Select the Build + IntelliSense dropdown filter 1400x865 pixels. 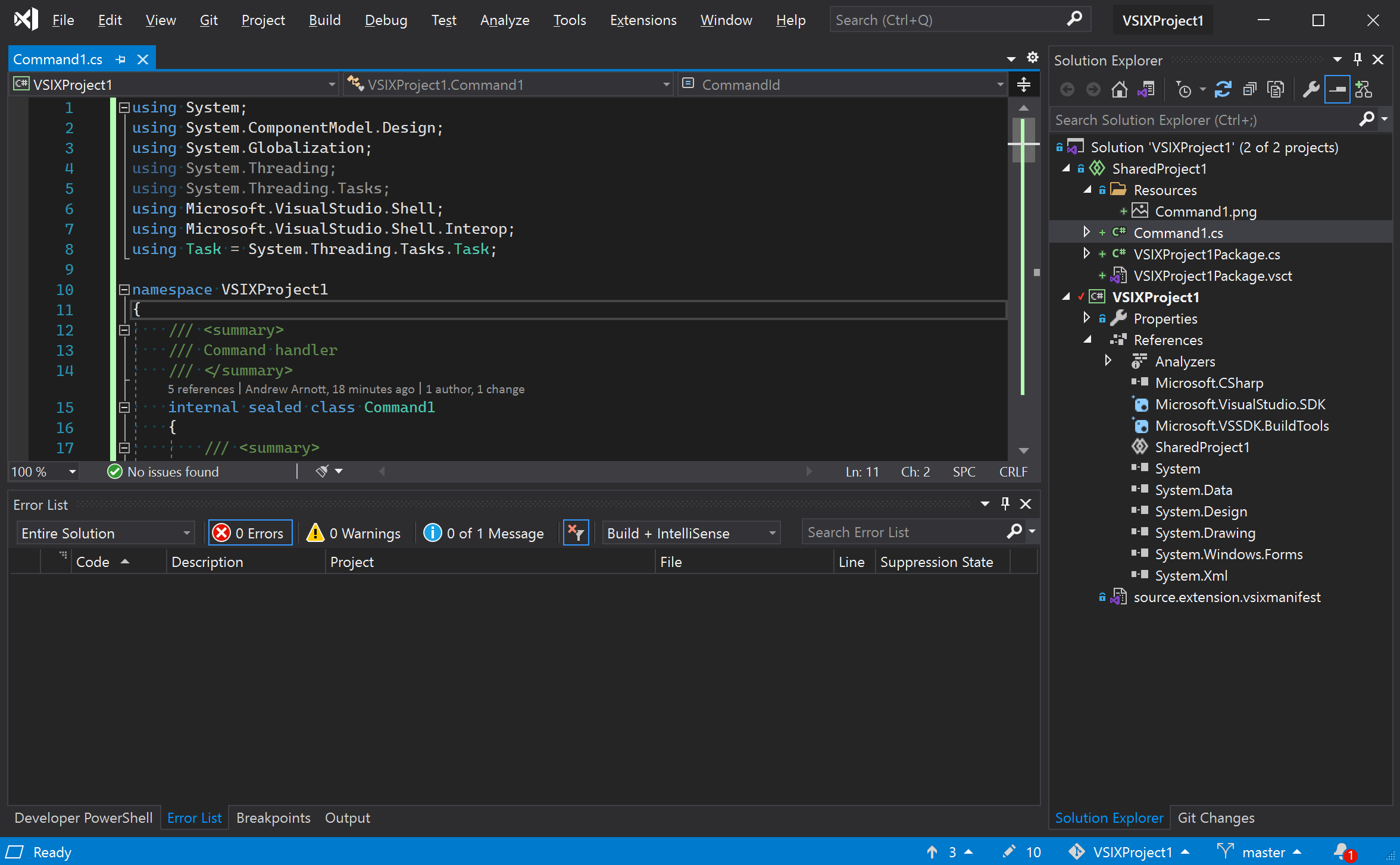point(689,532)
